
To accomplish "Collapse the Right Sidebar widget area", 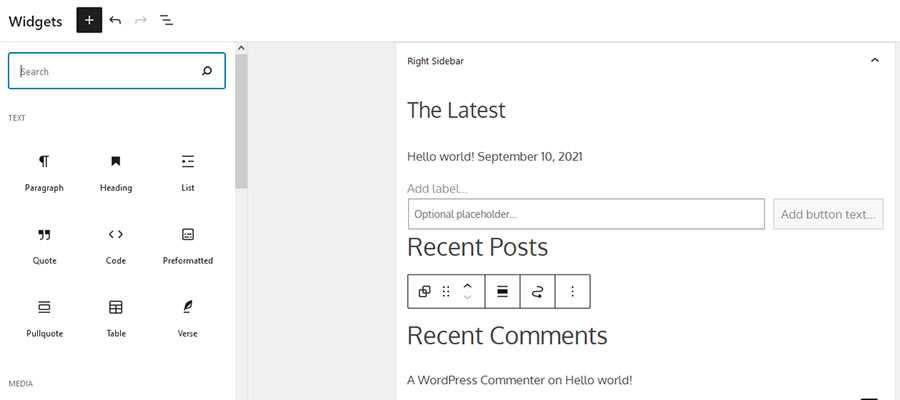I will (875, 61).
